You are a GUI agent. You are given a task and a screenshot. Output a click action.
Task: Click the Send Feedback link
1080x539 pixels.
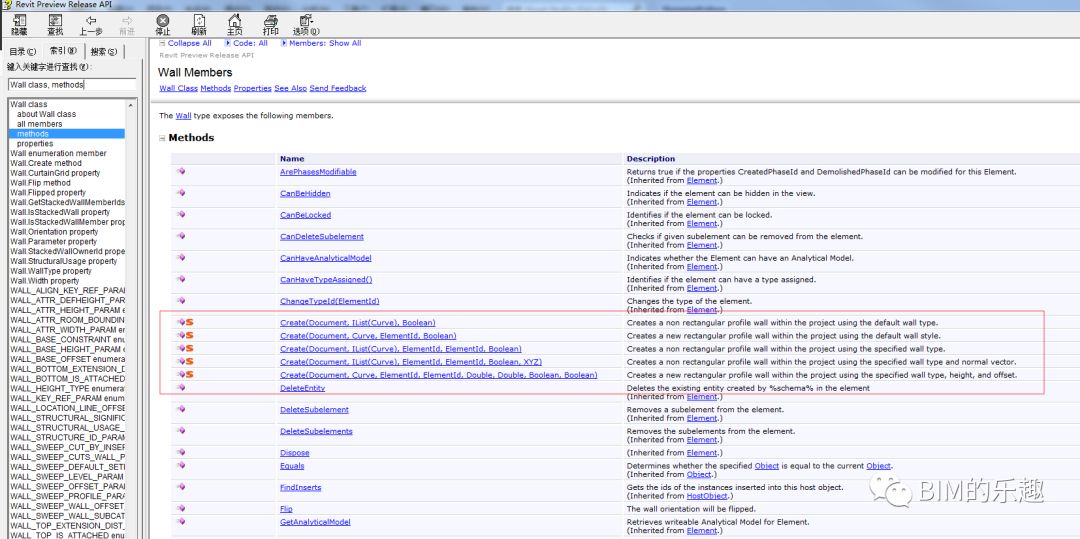coord(338,88)
